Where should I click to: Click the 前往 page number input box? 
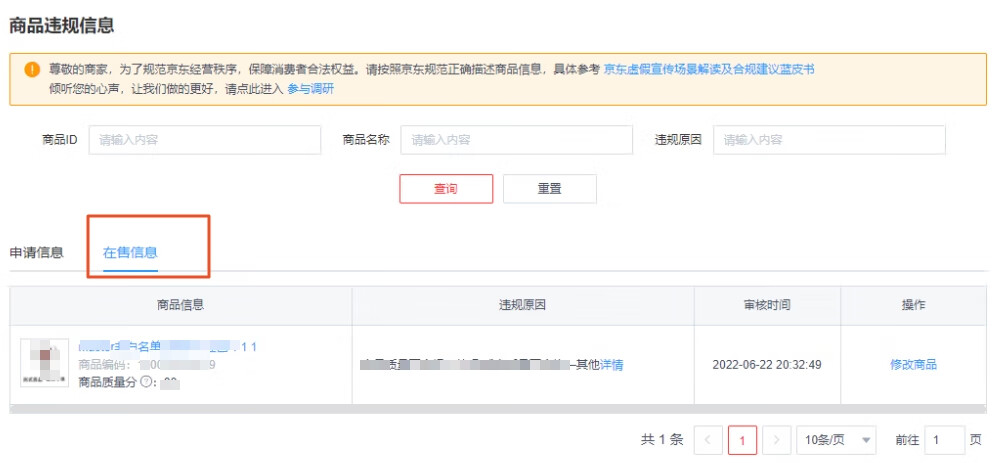coord(944,440)
